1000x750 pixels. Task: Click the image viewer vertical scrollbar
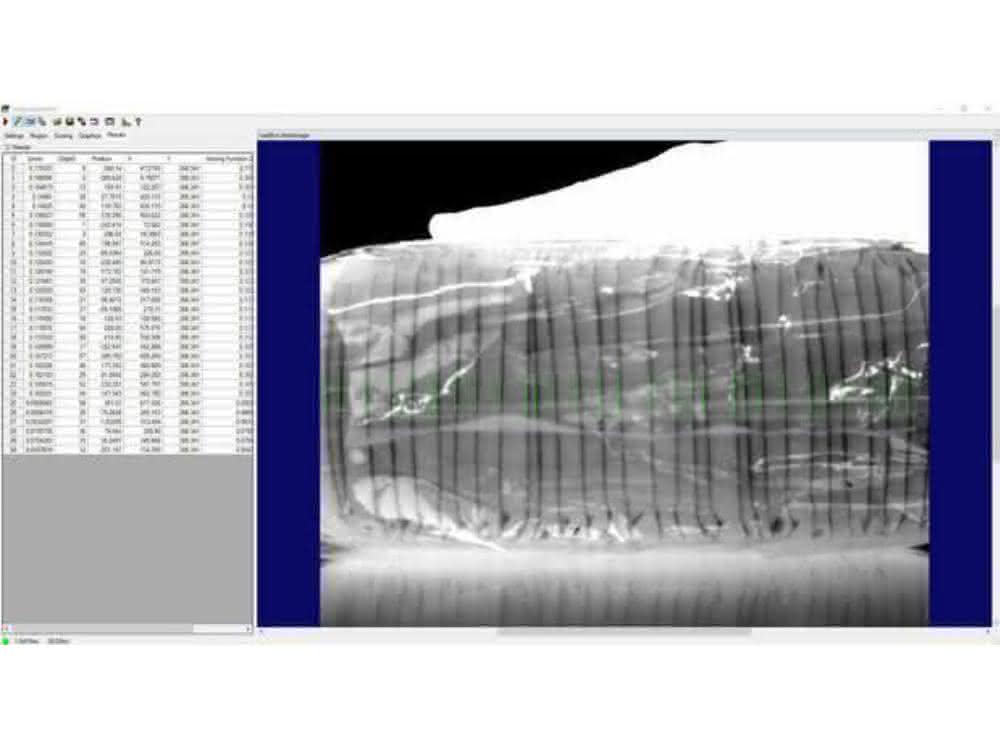click(996, 383)
